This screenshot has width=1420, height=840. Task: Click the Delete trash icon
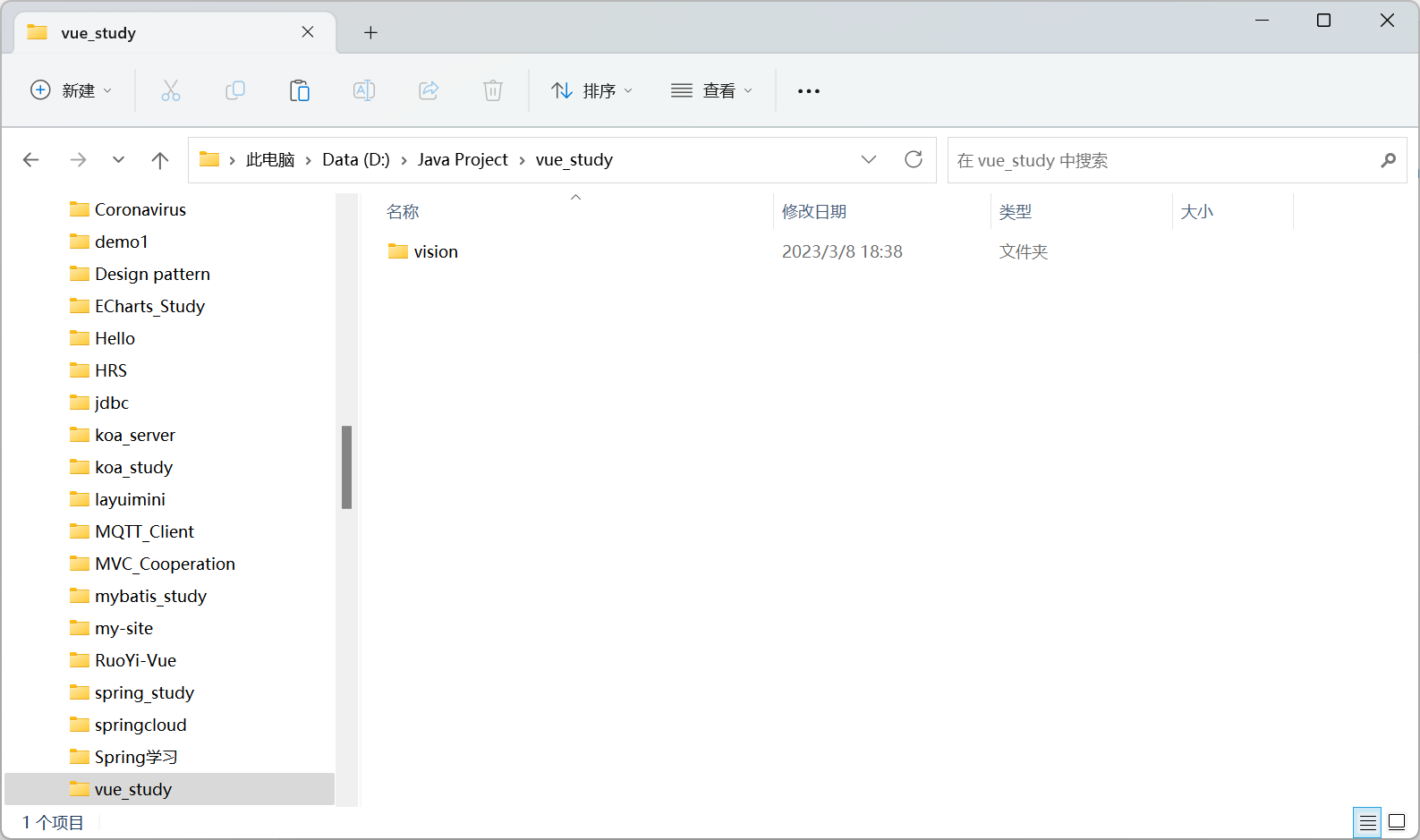click(493, 90)
